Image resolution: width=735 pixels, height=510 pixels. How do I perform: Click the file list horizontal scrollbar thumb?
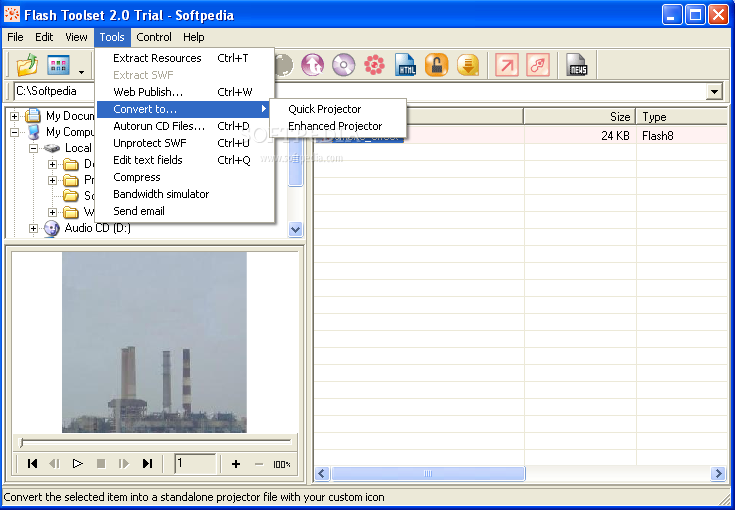point(428,473)
